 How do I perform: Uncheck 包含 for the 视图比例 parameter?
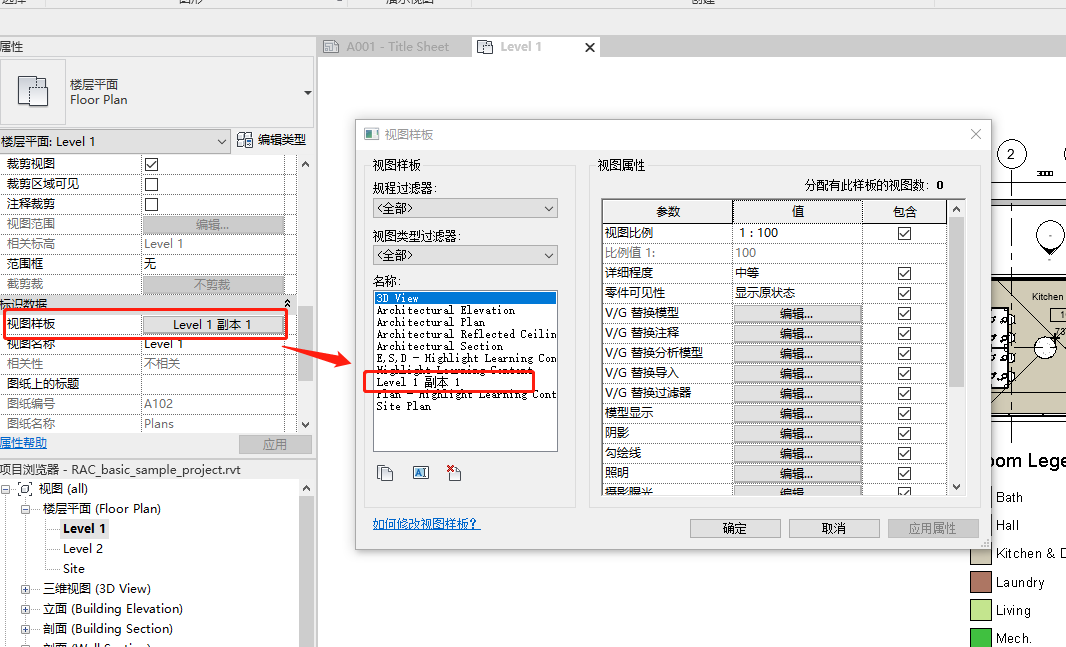tap(904, 232)
